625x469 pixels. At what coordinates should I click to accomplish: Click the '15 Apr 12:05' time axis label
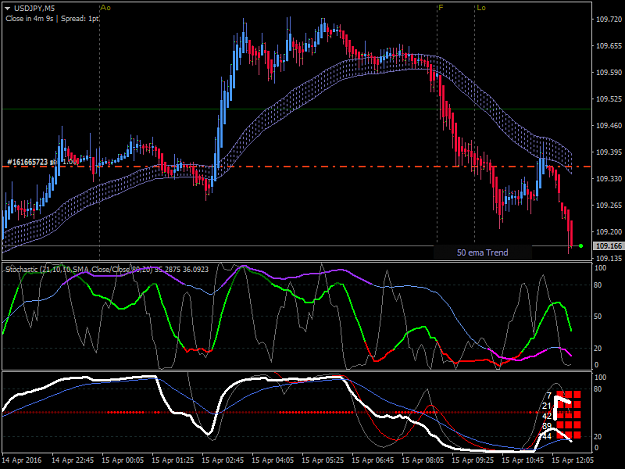pyautogui.click(x=573, y=460)
